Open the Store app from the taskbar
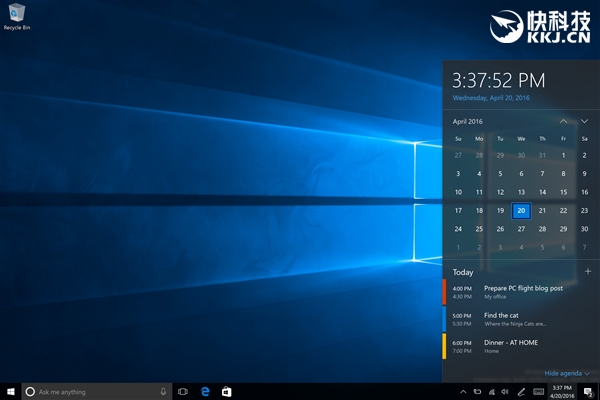Image resolution: width=600 pixels, height=400 pixels. click(x=227, y=391)
